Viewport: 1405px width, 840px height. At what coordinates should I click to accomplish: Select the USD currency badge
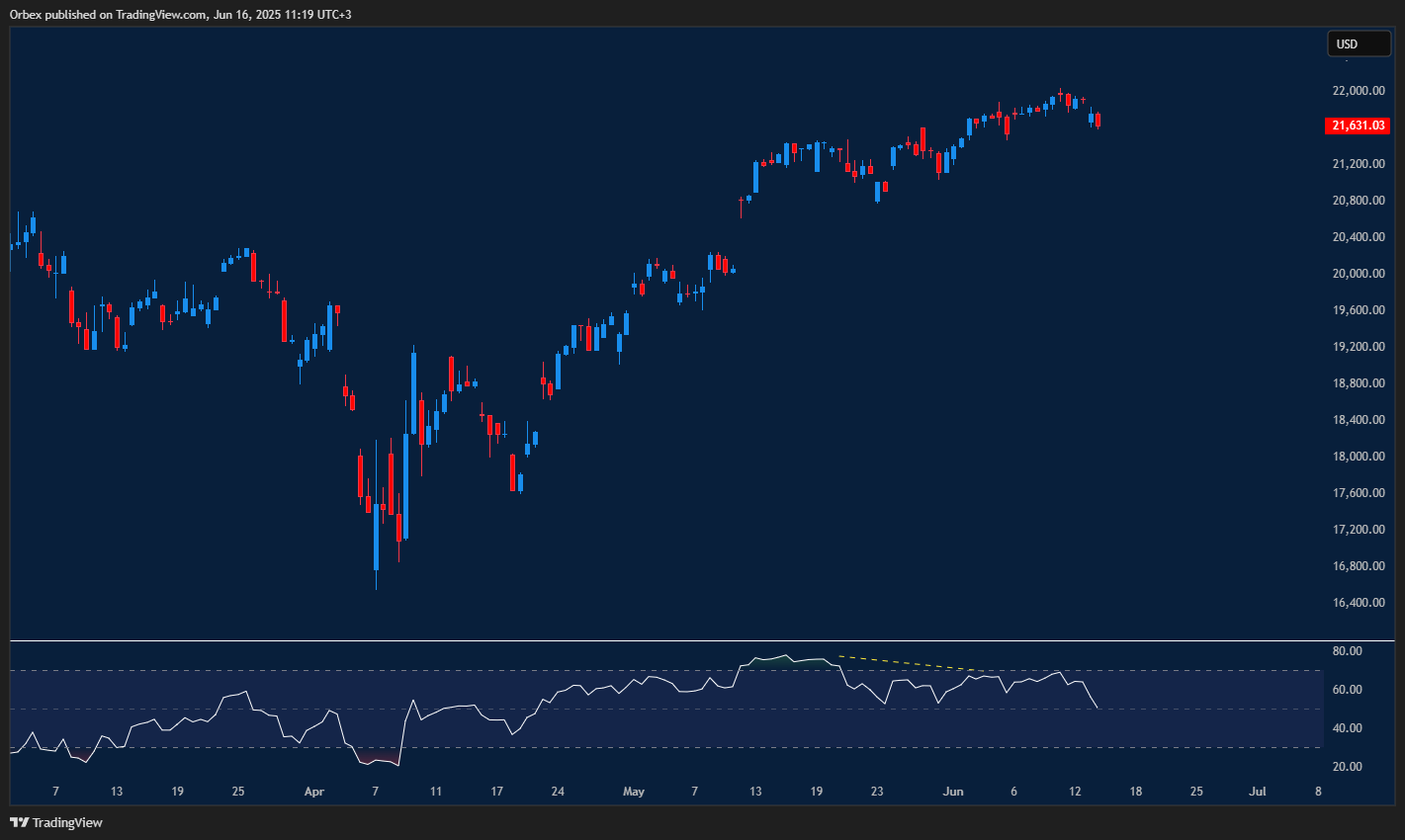[x=1359, y=43]
